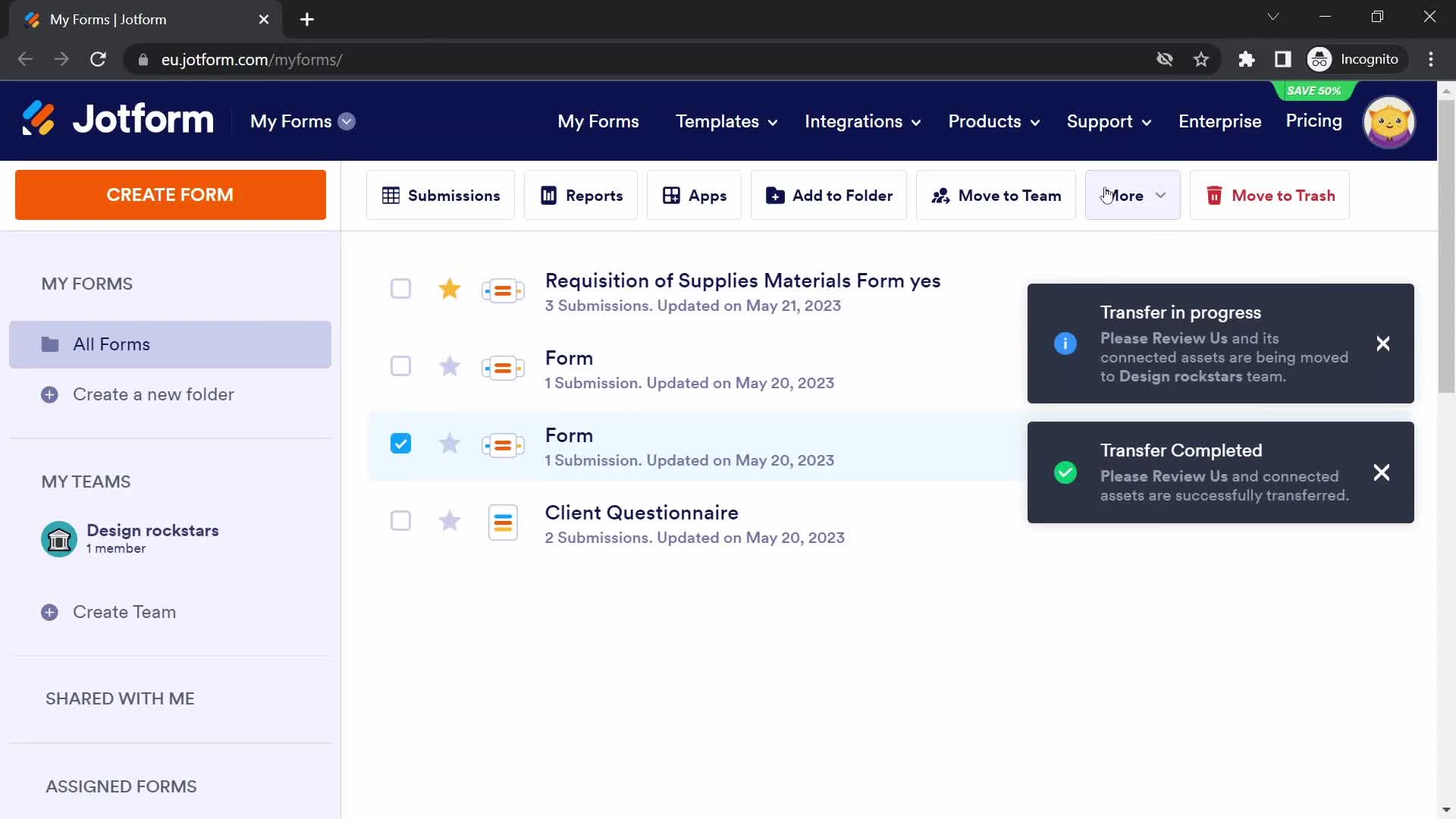The width and height of the screenshot is (1456, 819).
Task: Close the My Forms browser tab
Action: [264, 20]
